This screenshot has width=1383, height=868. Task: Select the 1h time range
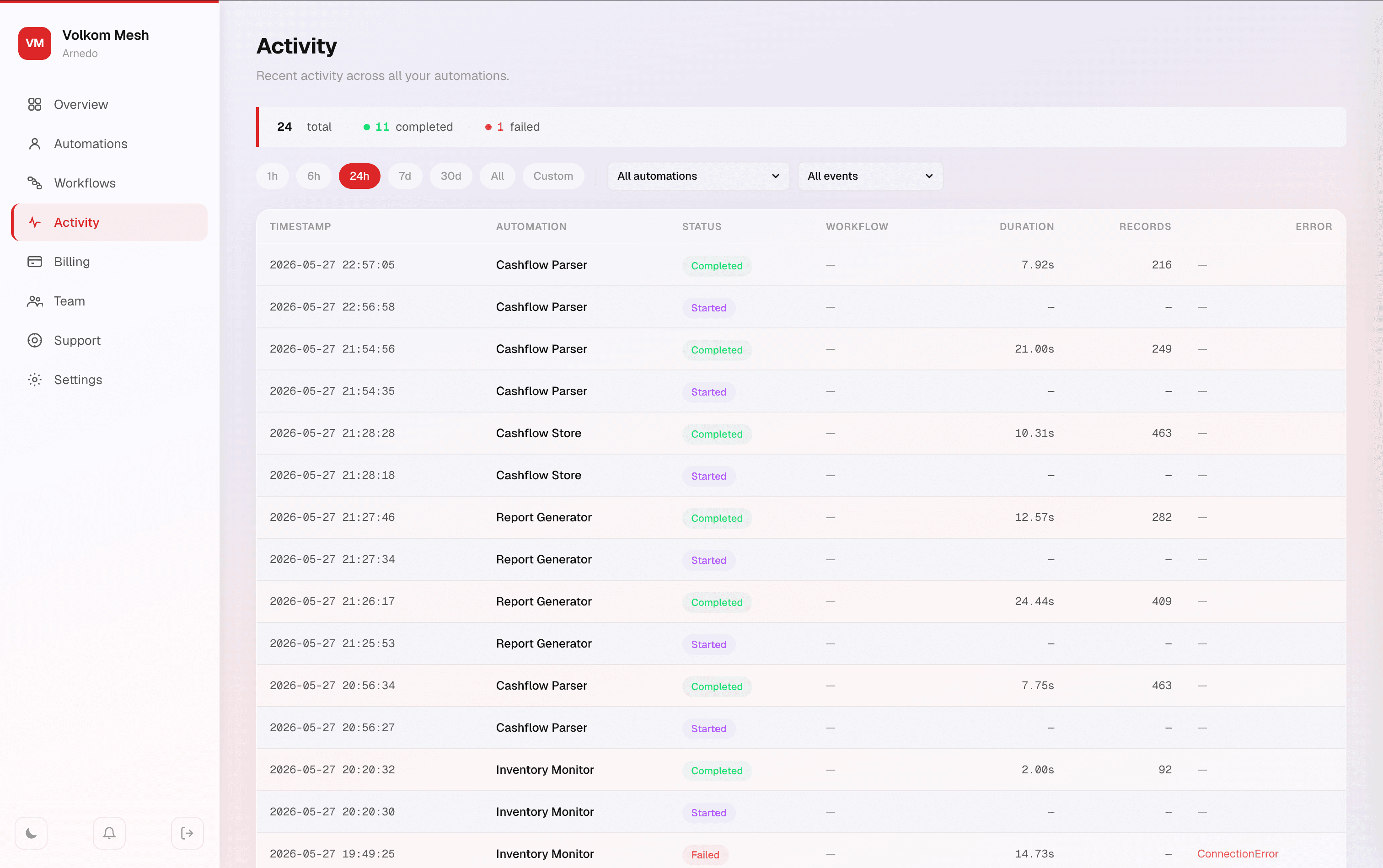[272, 176]
